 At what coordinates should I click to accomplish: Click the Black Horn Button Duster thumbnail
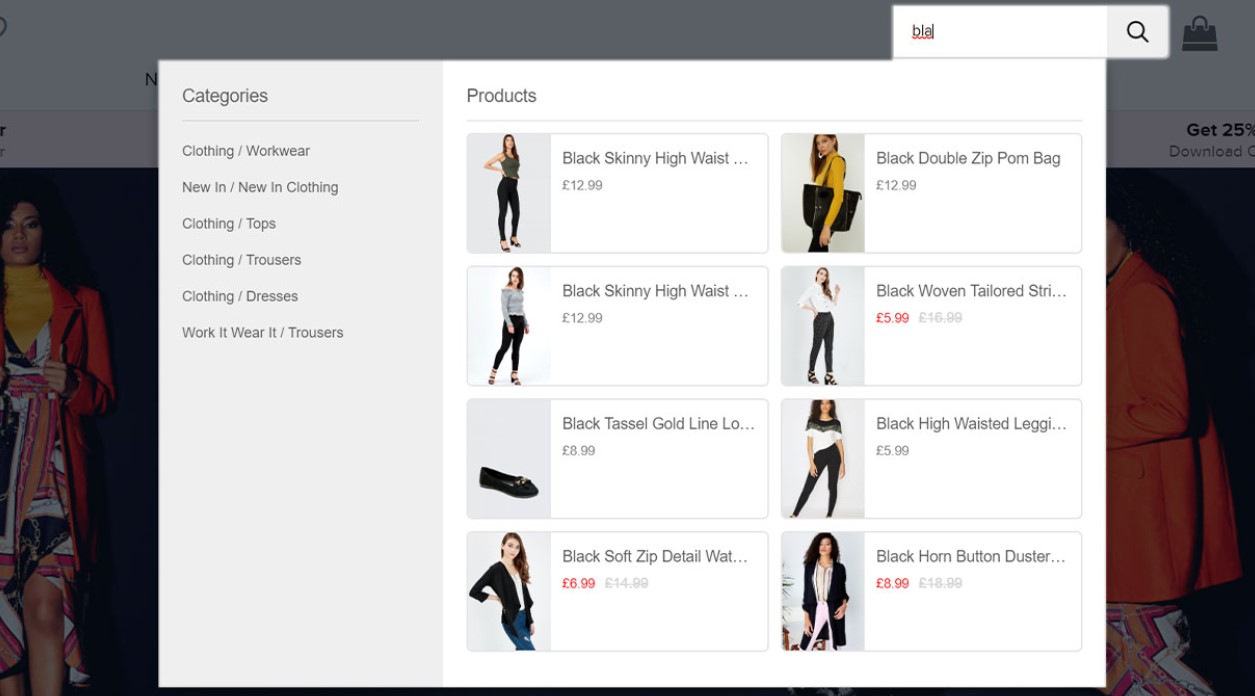[x=823, y=592]
